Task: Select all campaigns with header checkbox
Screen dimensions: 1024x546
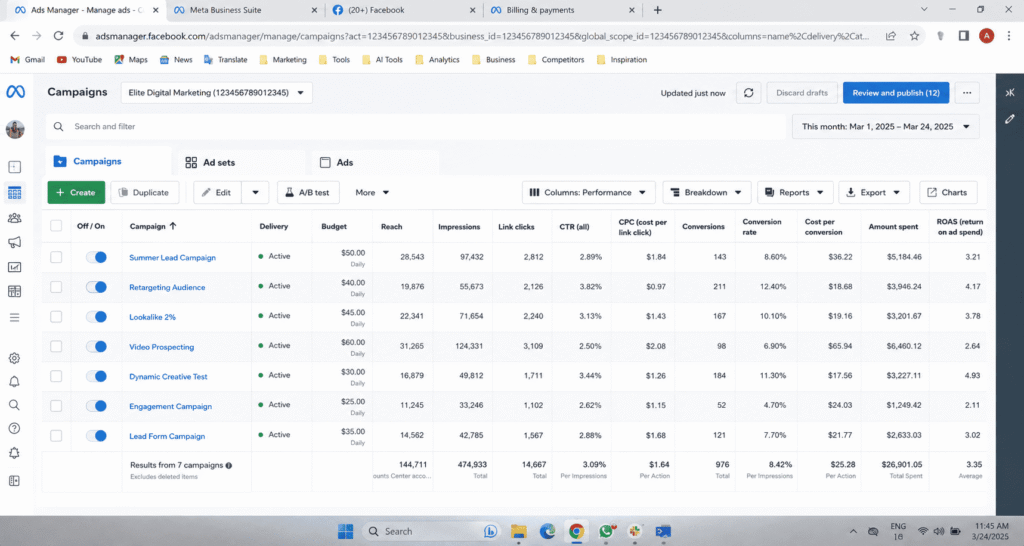Action: [x=56, y=226]
